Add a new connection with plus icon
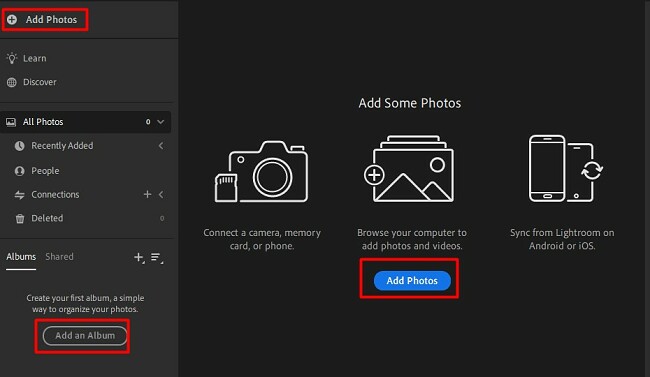 click(147, 194)
